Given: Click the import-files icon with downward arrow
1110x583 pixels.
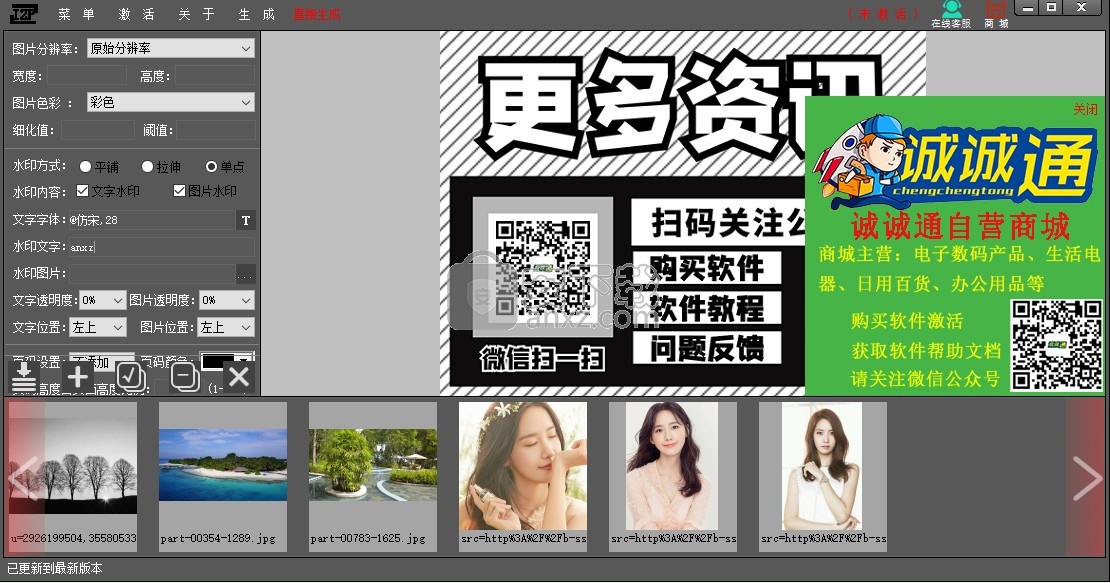Looking at the screenshot, I should (x=23, y=376).
